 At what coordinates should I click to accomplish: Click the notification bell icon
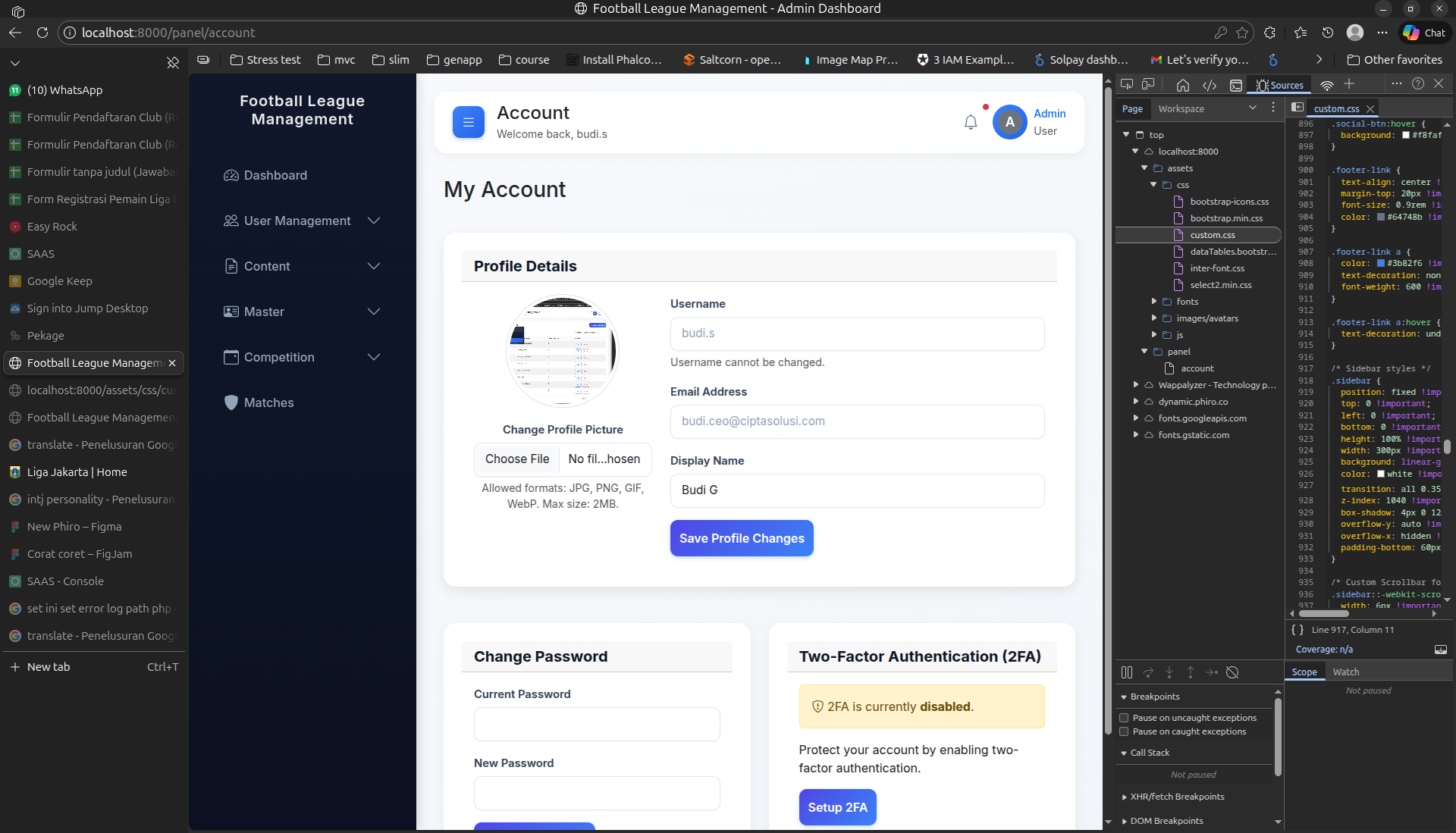point(971,122)
